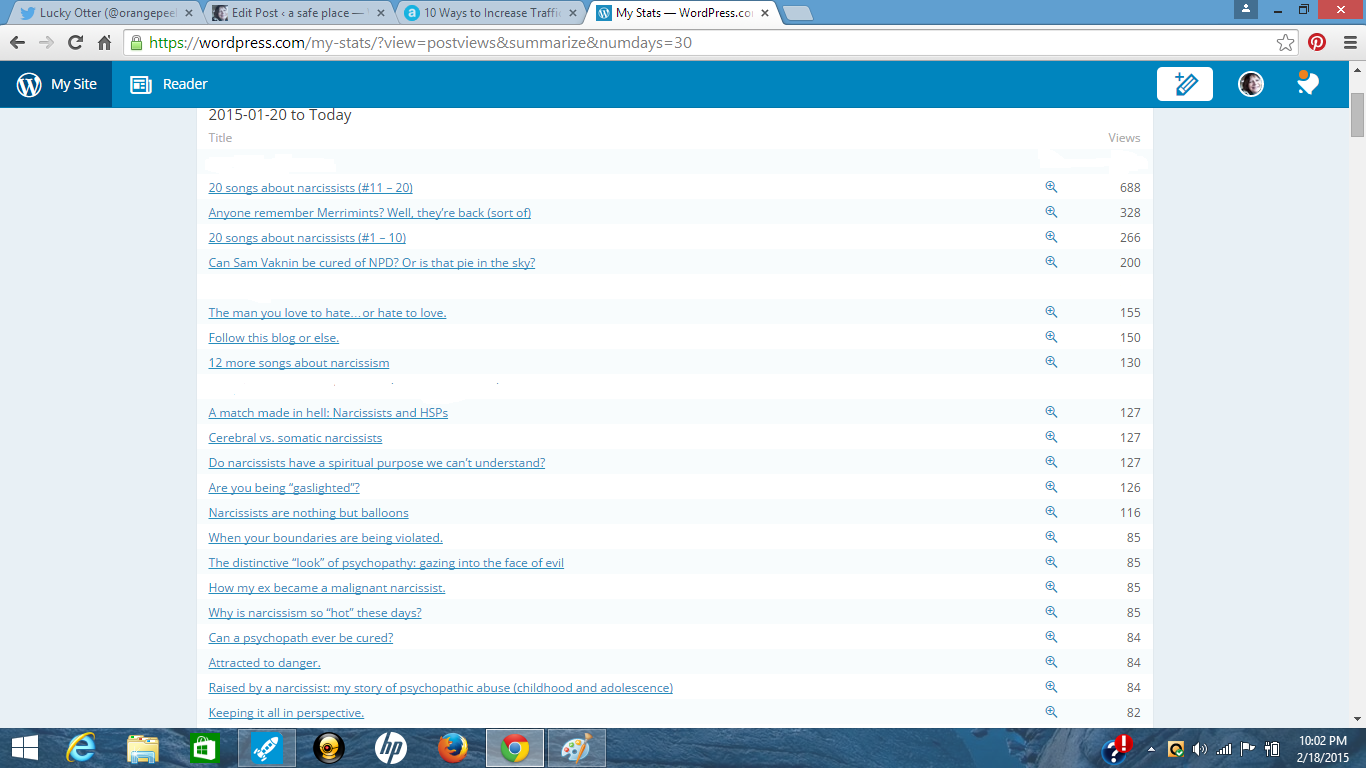Viewport: 1366px width, 768px height.
Task: Click the address bar URL field
Action: tap(700, 43)
